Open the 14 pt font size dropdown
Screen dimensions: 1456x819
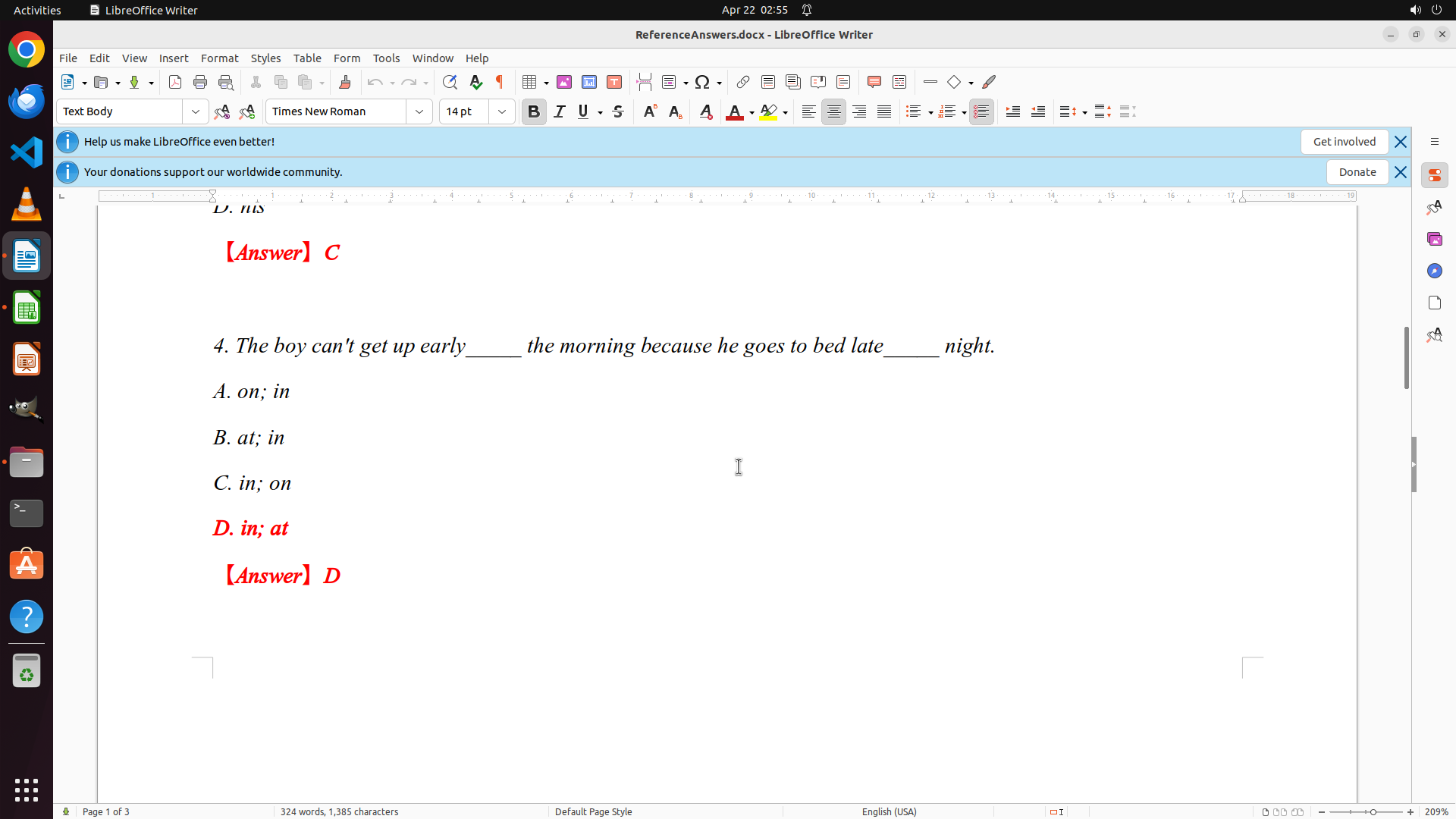pyautogui.click(x=502, y=111)
